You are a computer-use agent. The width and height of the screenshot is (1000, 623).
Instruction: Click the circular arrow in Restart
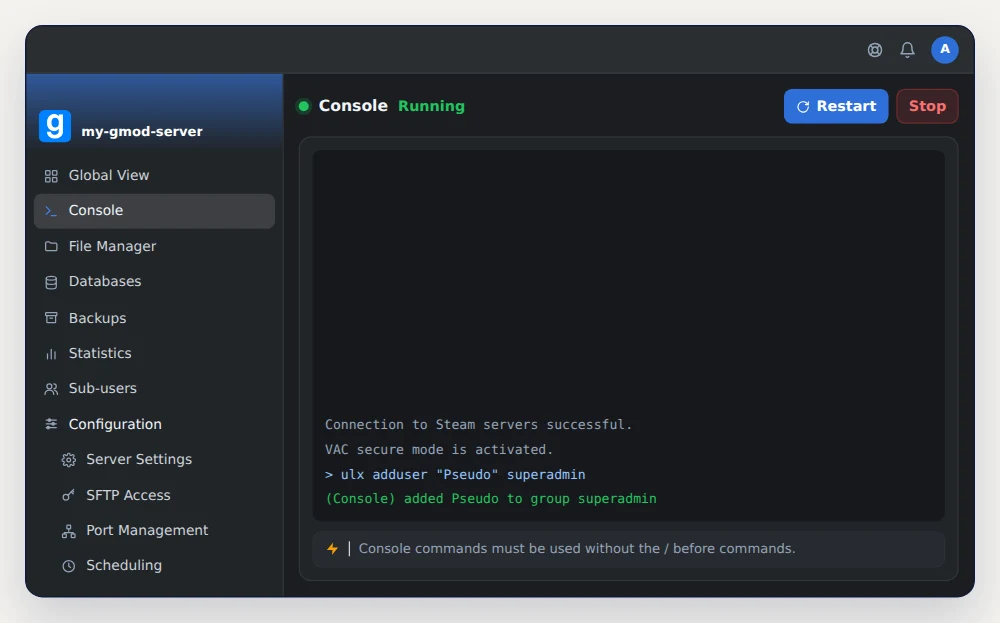803,106
